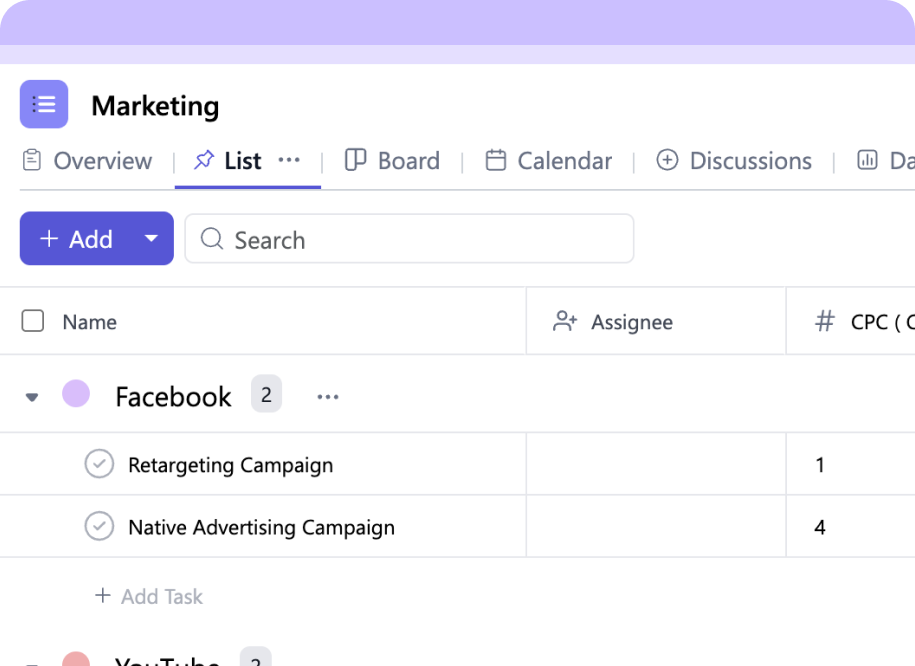Viewport: 915px width, 666px height.
Task: Switch to the Board tab
Action: tap(392, 160)
